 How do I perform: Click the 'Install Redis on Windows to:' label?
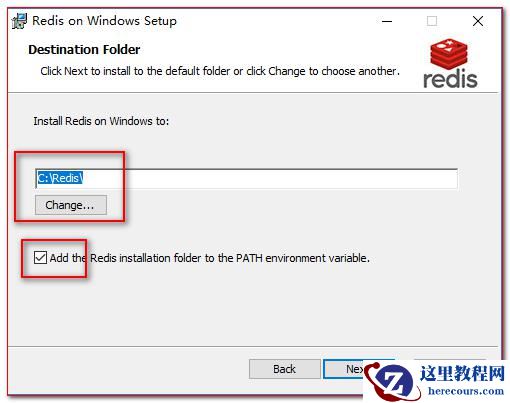tap(101, 121)
